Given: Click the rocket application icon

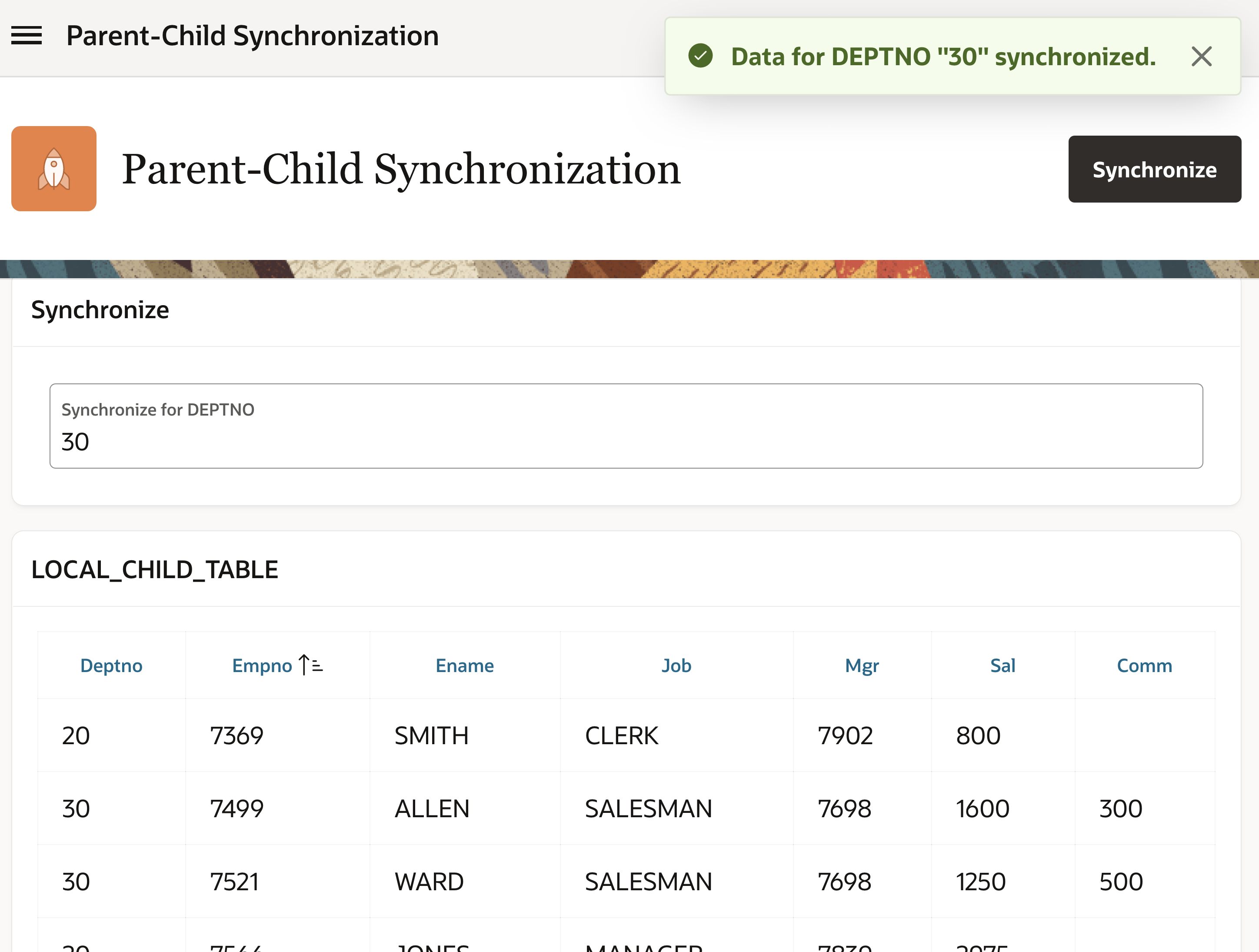Looking at the screenshot, I should click(54, 168).
